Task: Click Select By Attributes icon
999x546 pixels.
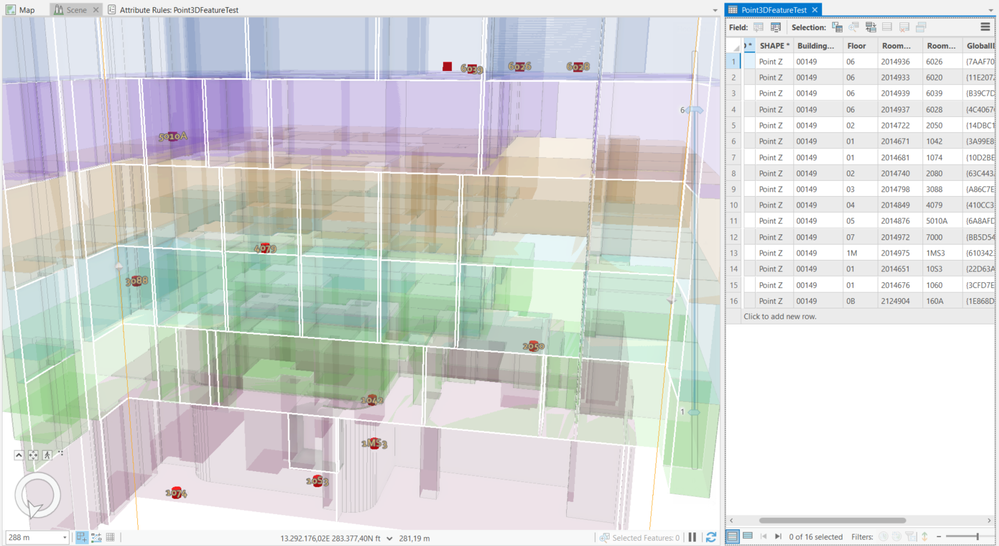Action: [x=837, y=27]
